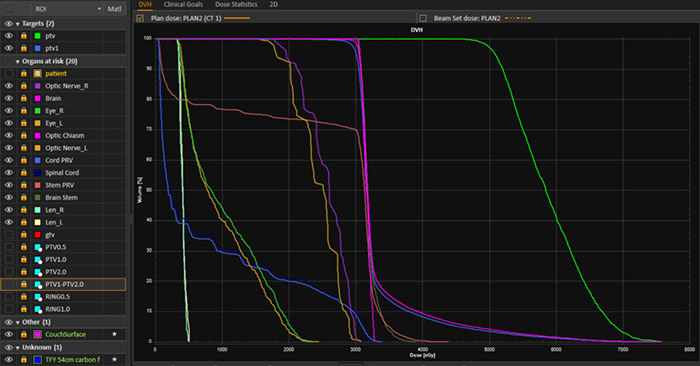
Task: Click the lock icon beside Spinal Cord
Action: pyautogui.click(x=24, y=173)
